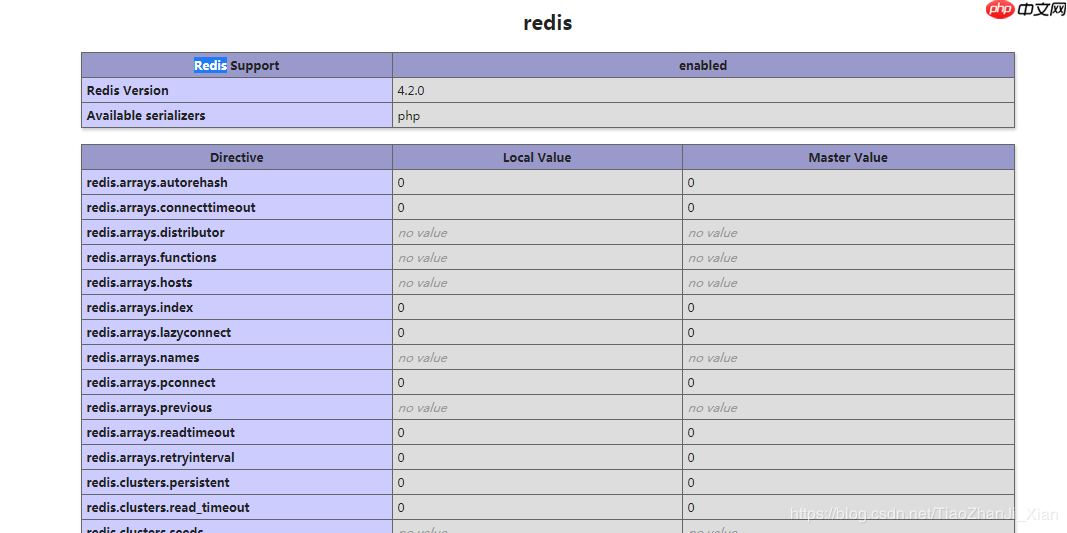Click master 'no value' of redis.arrays.distributor
The height and width of the screenshot is (533, 1067).
712,233
